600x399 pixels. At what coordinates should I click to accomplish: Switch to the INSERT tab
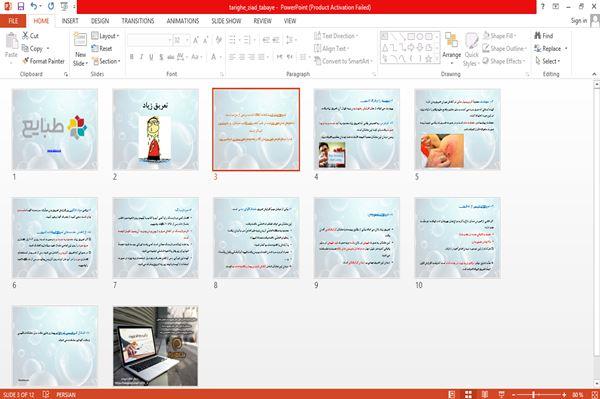(x=70, y=21)
